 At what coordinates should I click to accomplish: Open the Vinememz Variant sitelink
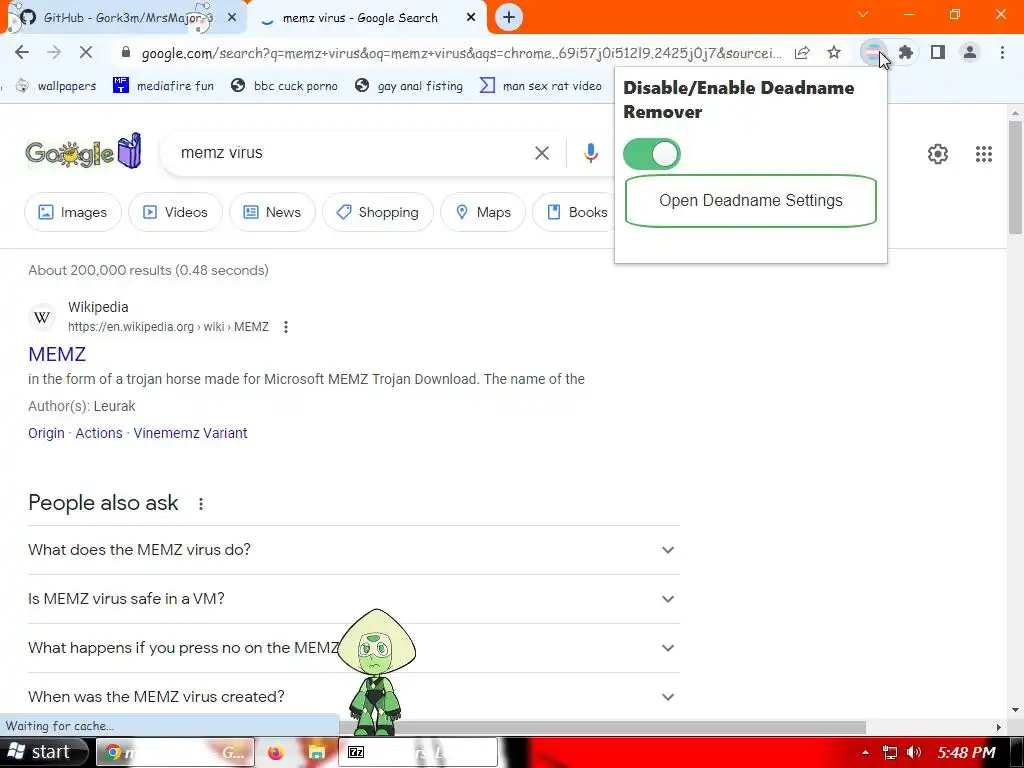(x=190, y=433)
